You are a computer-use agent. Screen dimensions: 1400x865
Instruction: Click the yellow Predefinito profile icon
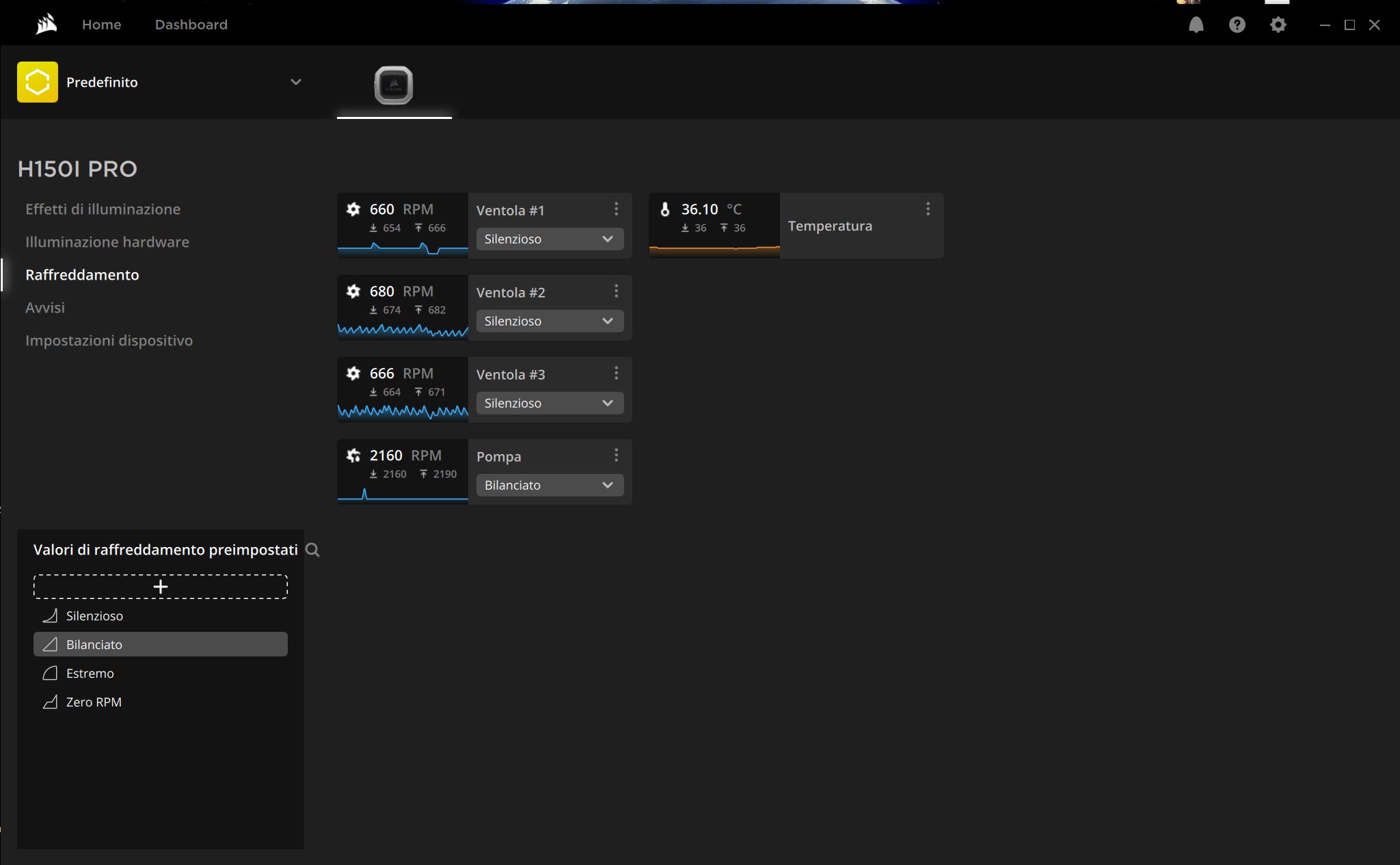pyautogui.click(x=38, y=82)
